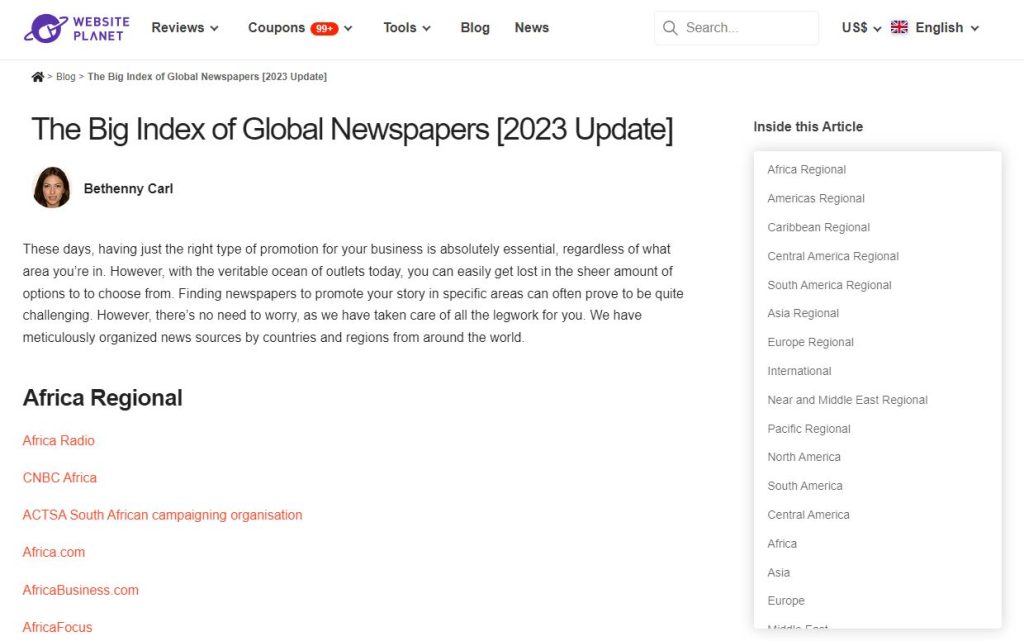1024x641 pixels.
Task: Expand the Reviews dropdown menu
Action: [185, 28]
